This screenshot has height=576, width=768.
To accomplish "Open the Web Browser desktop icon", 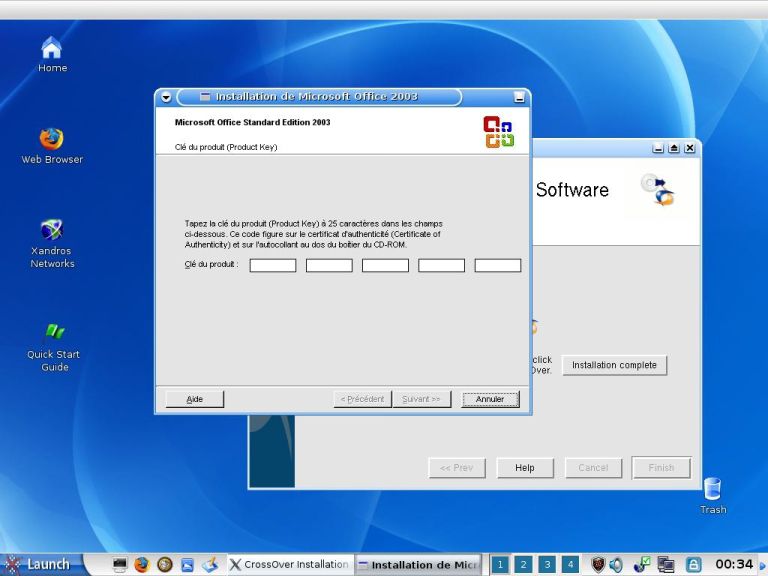I will (x=52, y=145).
